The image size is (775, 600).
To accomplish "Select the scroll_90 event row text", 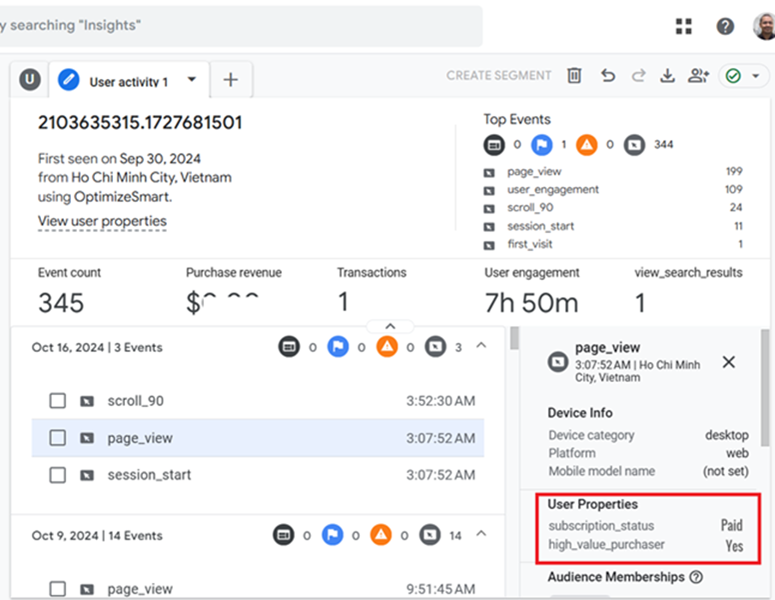I will click(x=135, y=401).
